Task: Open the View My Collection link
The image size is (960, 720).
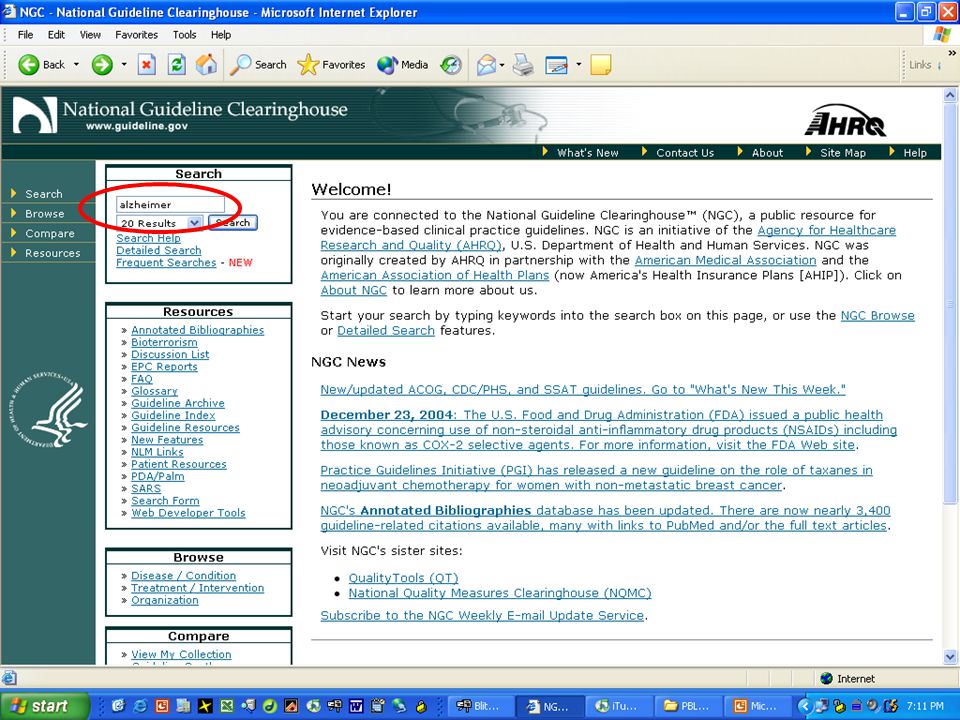Action: click(x=181, y=654)
